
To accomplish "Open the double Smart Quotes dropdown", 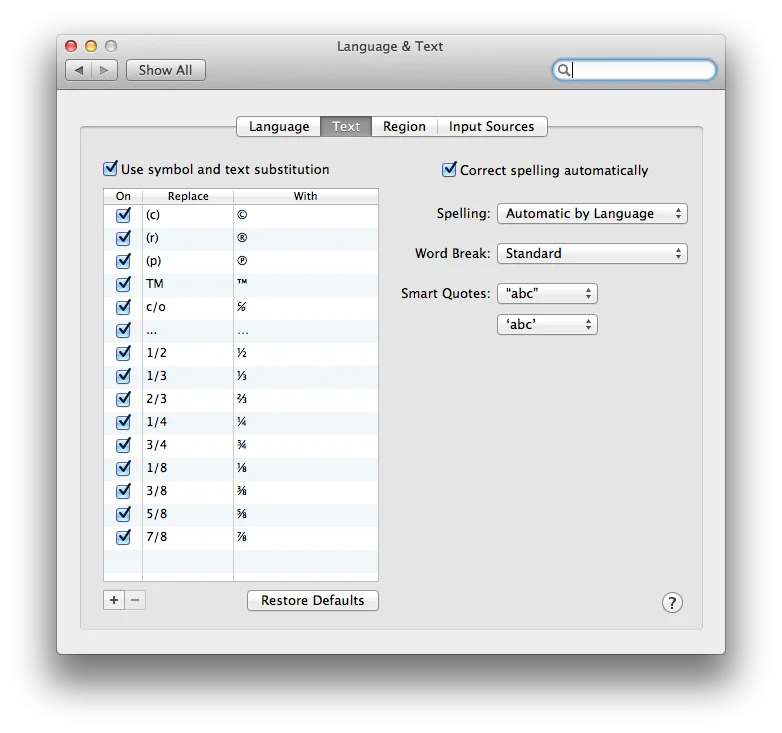I will click(x=547, y=293).
